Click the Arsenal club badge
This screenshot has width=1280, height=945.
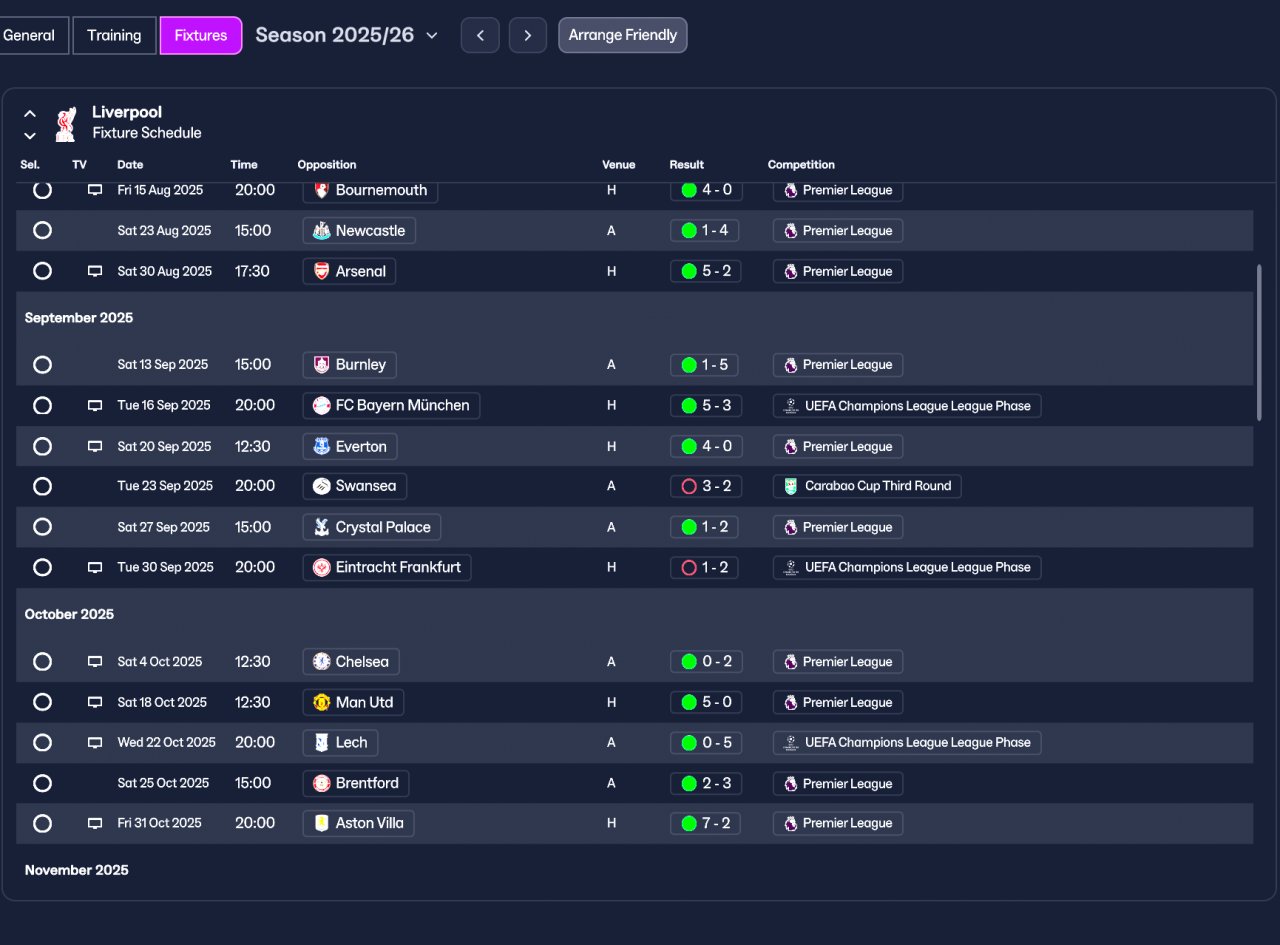click(x=322, y=271)
